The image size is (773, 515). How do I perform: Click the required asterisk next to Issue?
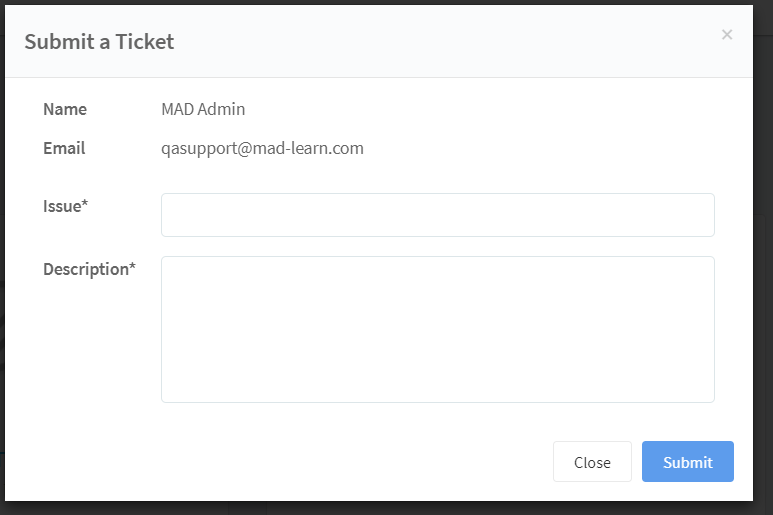tap(85, 205)
